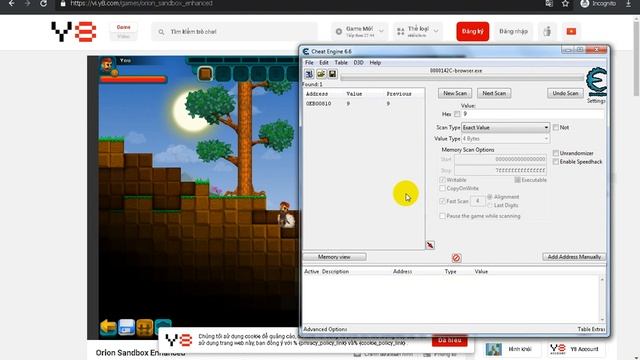Toggle the Executable checkbox
Viewport: 640px width, 360px height.
(x=517, y=180)
